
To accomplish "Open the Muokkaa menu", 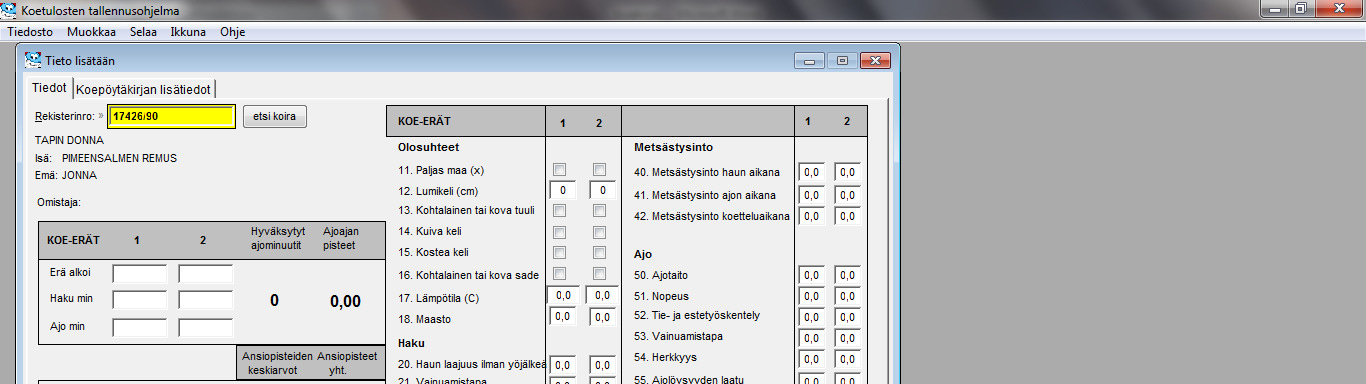I will pyautogui.click(x=91, y=32).
